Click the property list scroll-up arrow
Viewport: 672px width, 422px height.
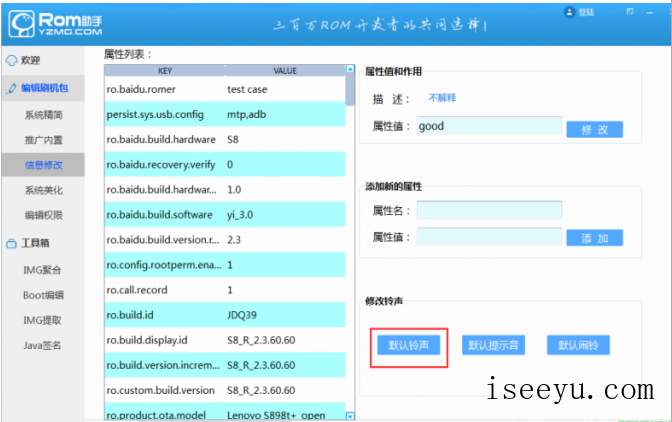pos(350,69)
